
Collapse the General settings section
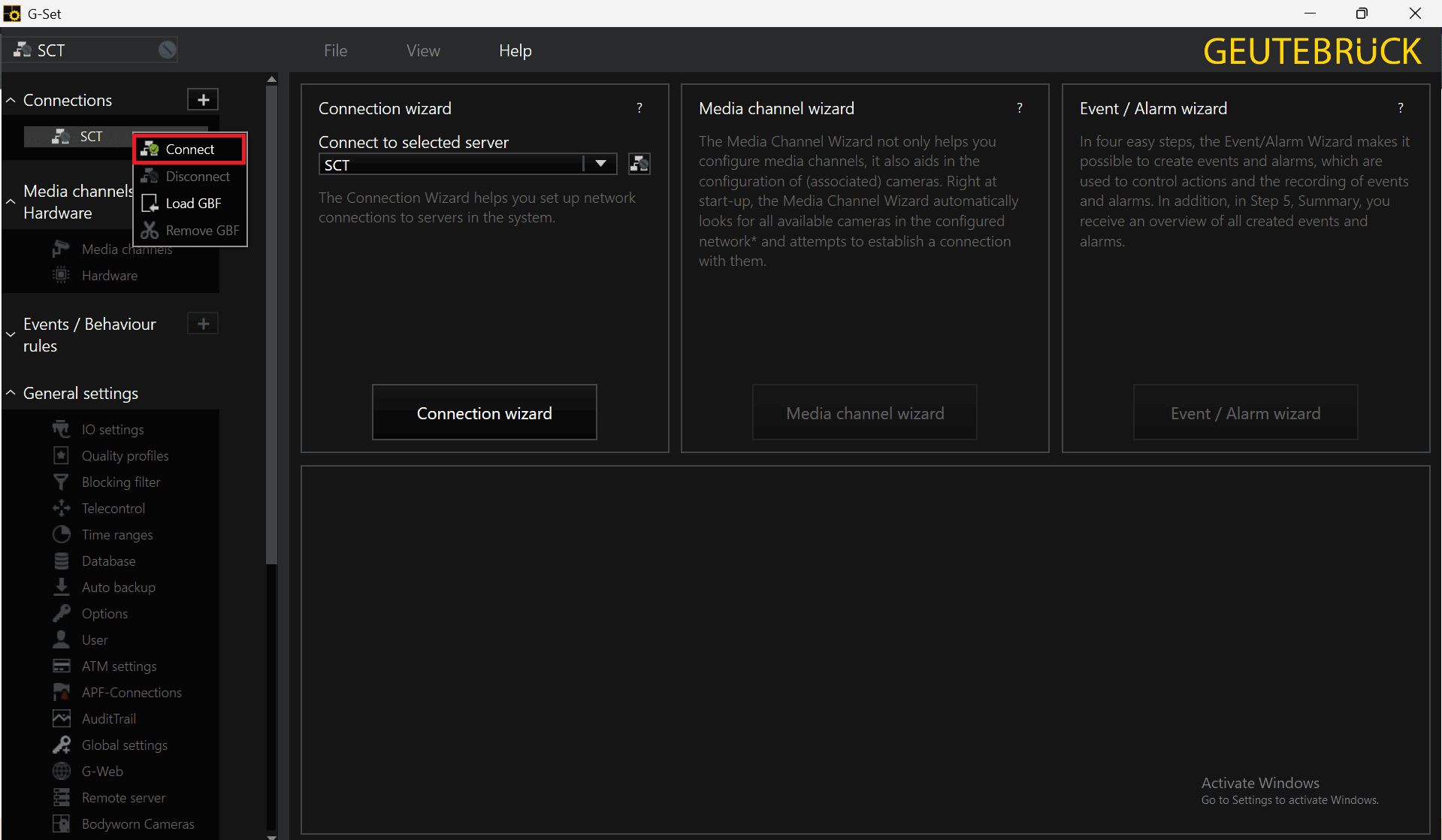(11, 393)
